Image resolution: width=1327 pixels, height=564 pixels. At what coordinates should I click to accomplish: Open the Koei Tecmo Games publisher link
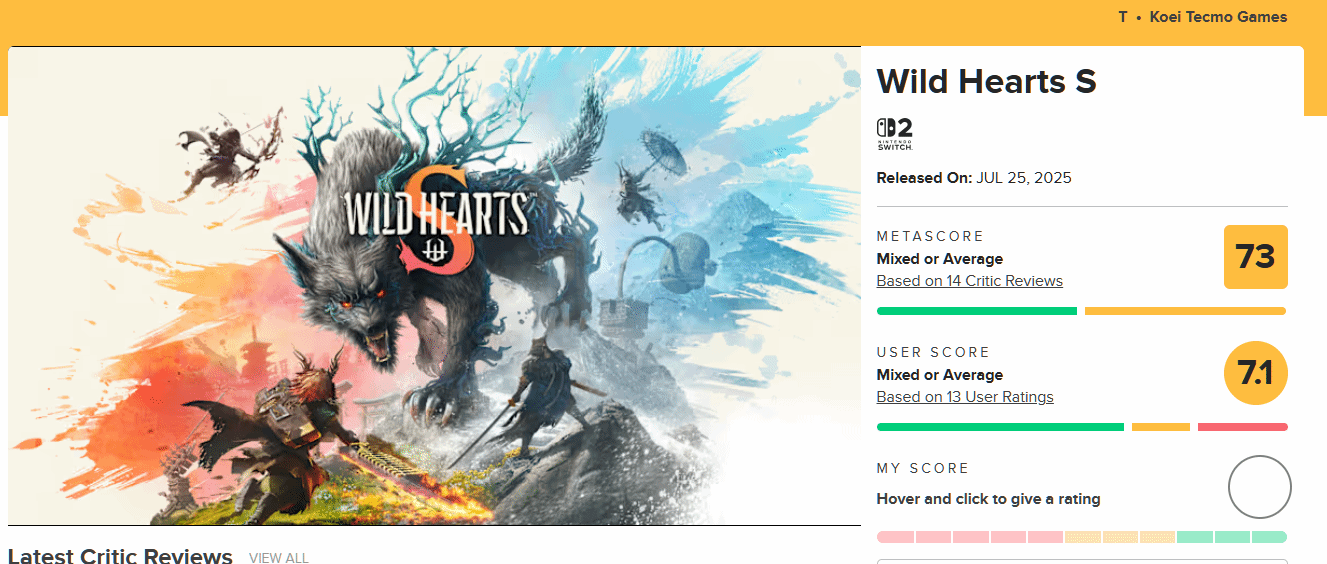click(x=1218, y=17)
